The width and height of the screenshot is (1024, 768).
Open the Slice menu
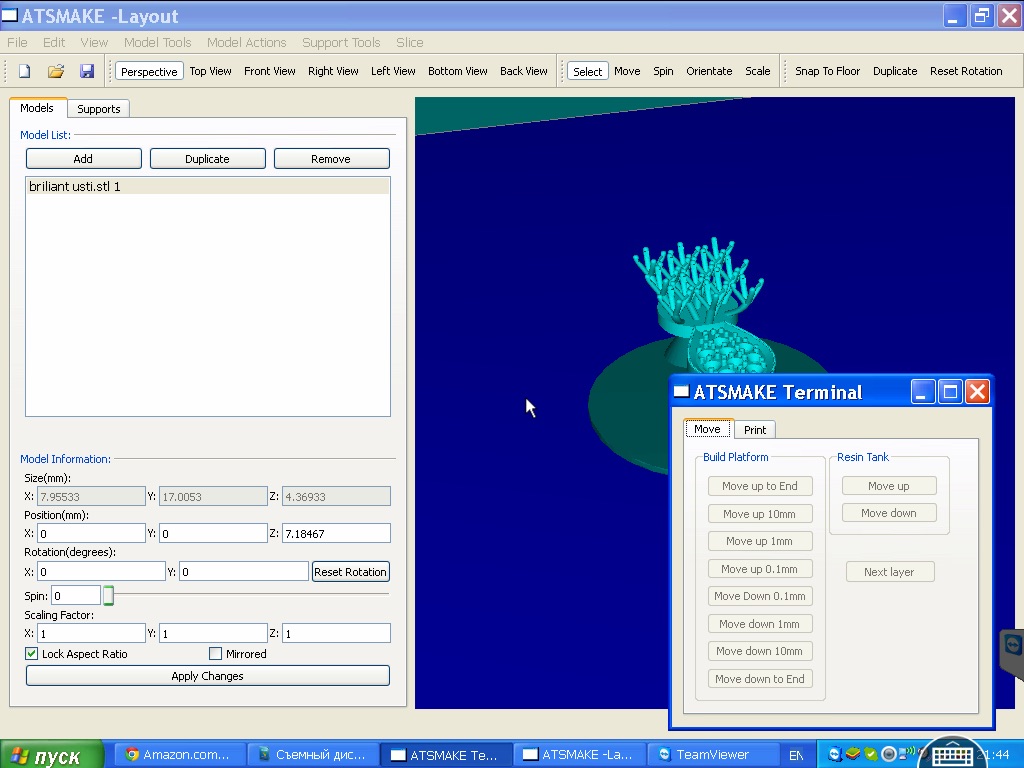(409, 42)
